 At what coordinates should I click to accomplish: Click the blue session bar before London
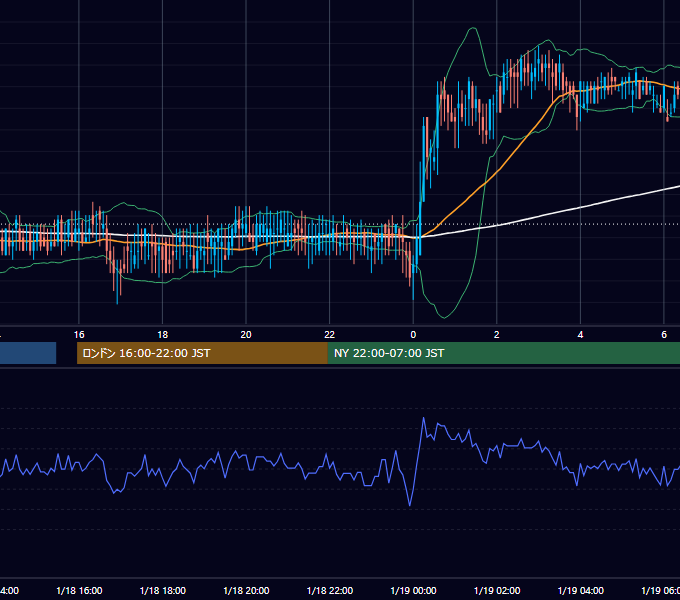click(28, 353)
